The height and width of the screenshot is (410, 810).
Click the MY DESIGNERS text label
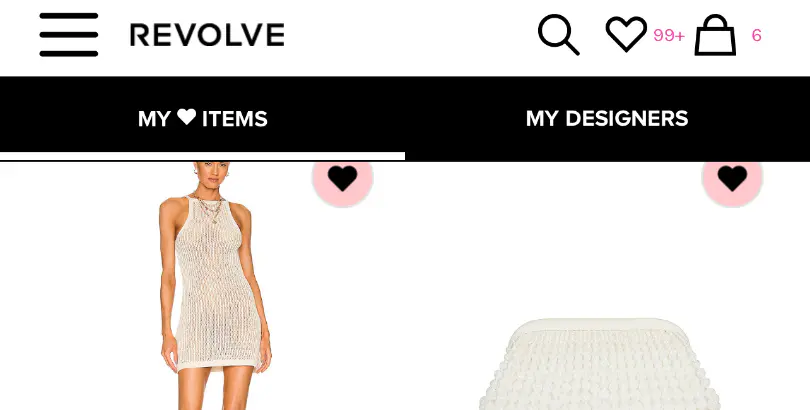pyautogui.click(x=607, y=119)
